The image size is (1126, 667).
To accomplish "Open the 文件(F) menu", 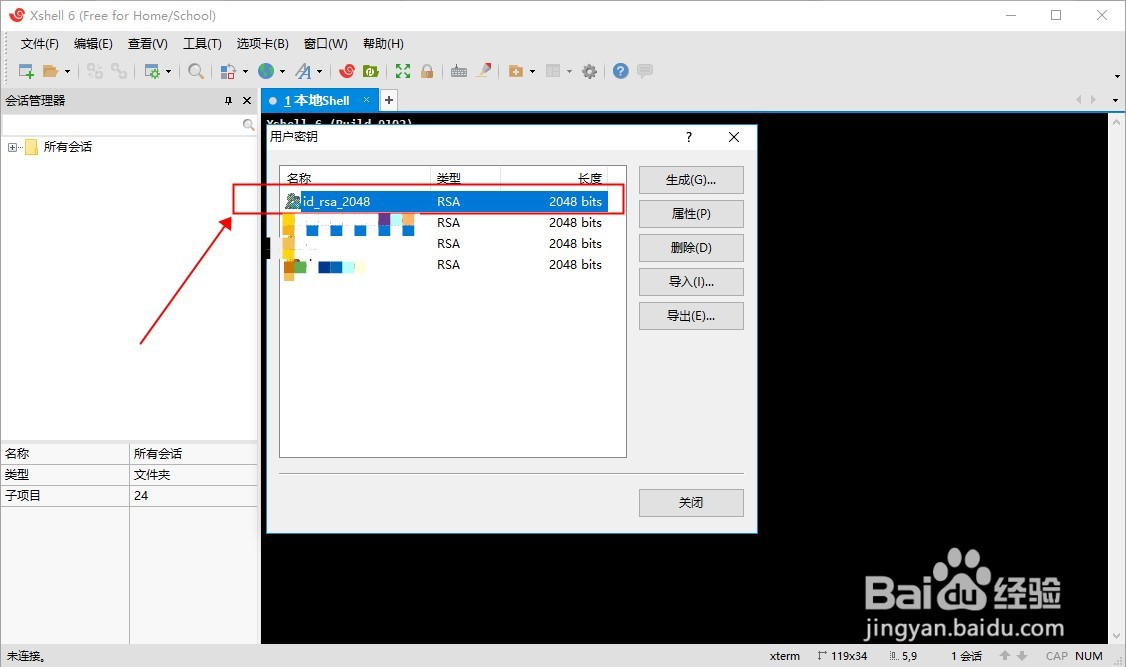I will click(x=39, y=44).
